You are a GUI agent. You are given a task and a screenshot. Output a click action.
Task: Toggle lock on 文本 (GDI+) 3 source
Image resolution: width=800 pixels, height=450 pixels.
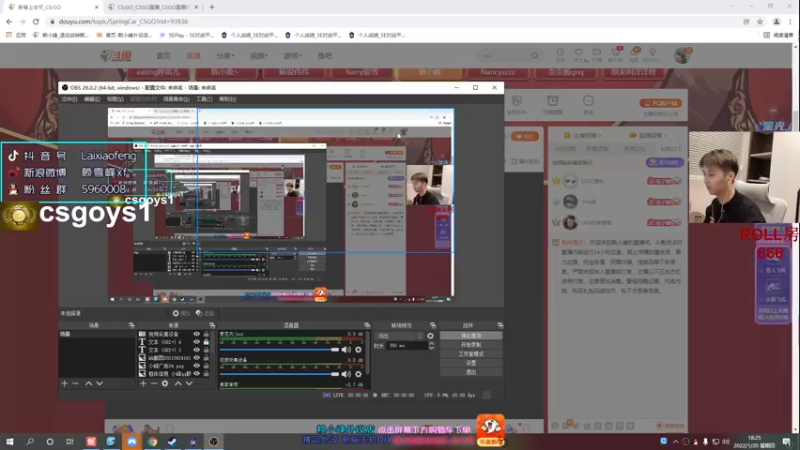coord(206,350)
